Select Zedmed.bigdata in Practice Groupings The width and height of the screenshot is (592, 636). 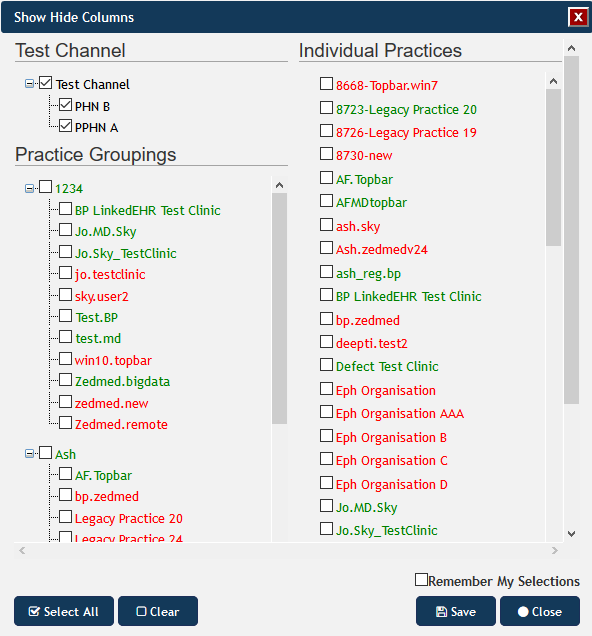click(65, 380)
